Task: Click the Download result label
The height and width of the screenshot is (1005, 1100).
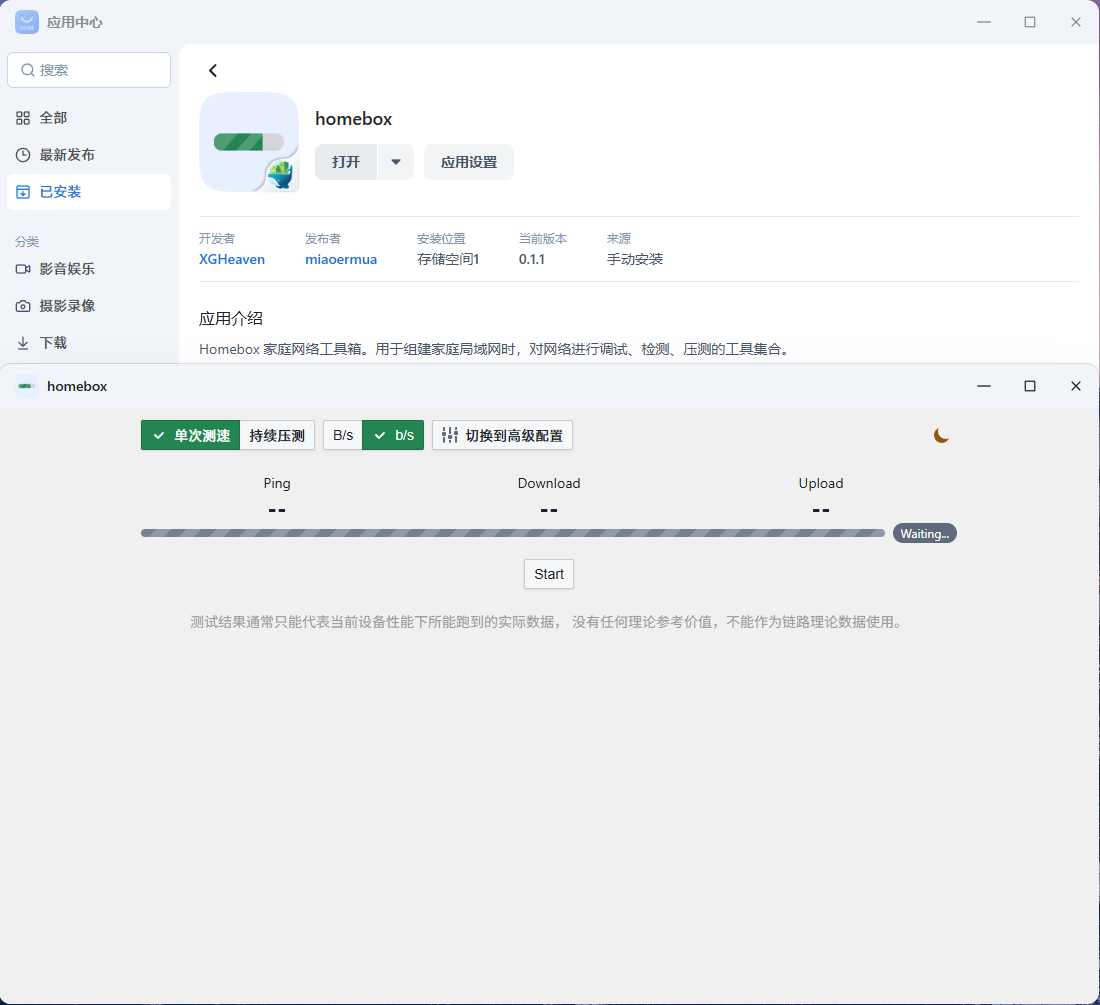Action: [549, 483]
